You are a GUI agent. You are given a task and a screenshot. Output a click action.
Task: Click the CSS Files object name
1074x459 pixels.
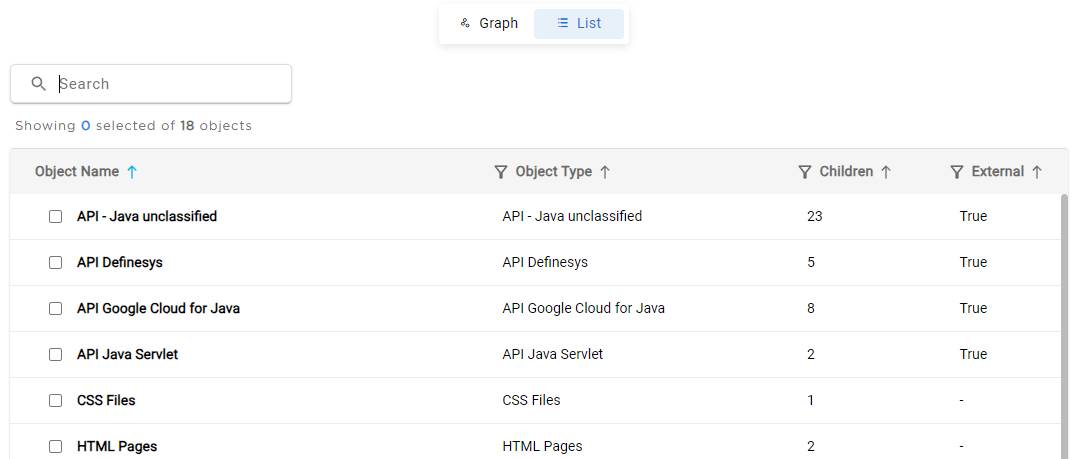coord(106,400)
